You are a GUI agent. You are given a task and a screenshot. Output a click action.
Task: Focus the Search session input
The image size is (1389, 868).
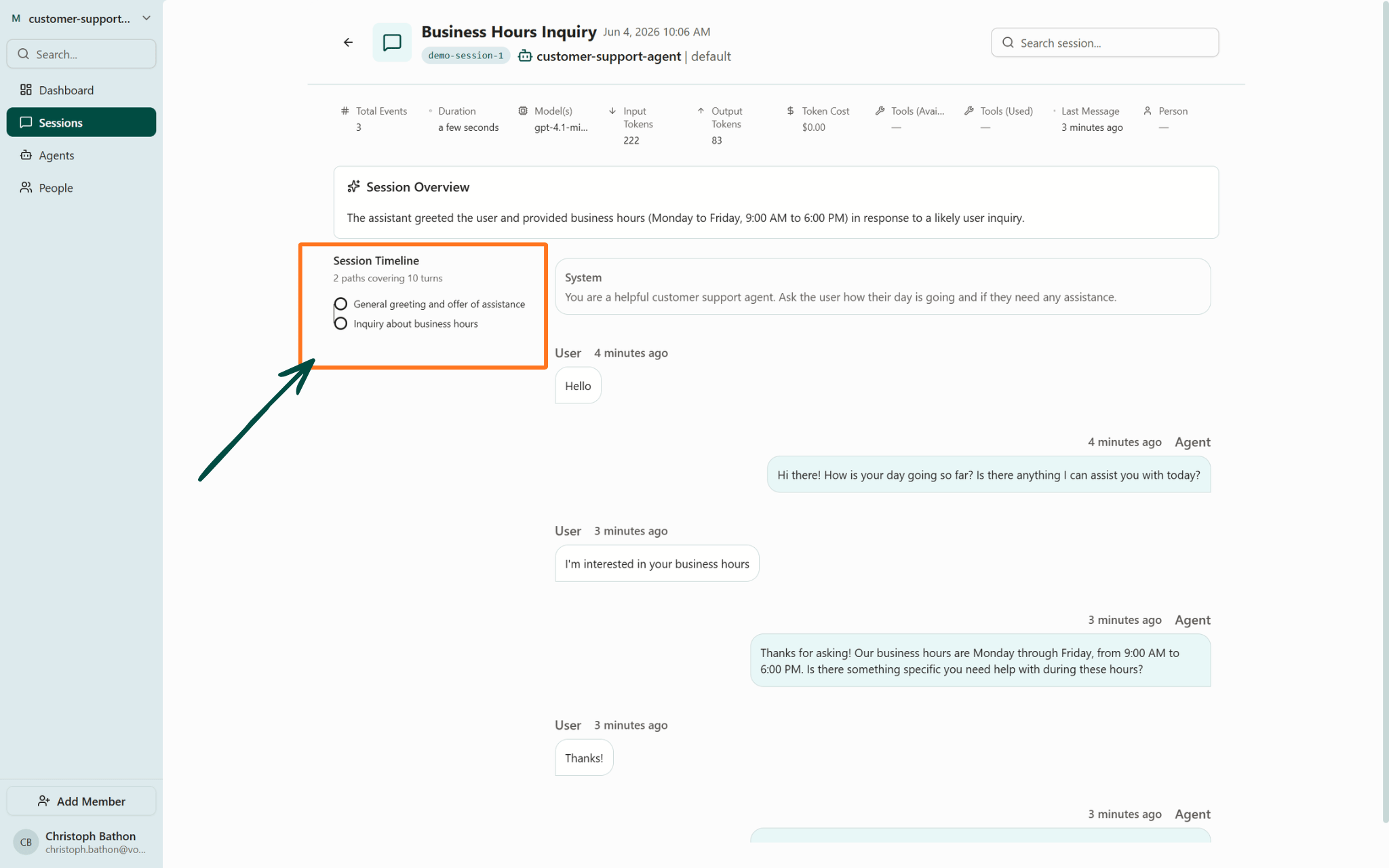[x=1105, y=42]
